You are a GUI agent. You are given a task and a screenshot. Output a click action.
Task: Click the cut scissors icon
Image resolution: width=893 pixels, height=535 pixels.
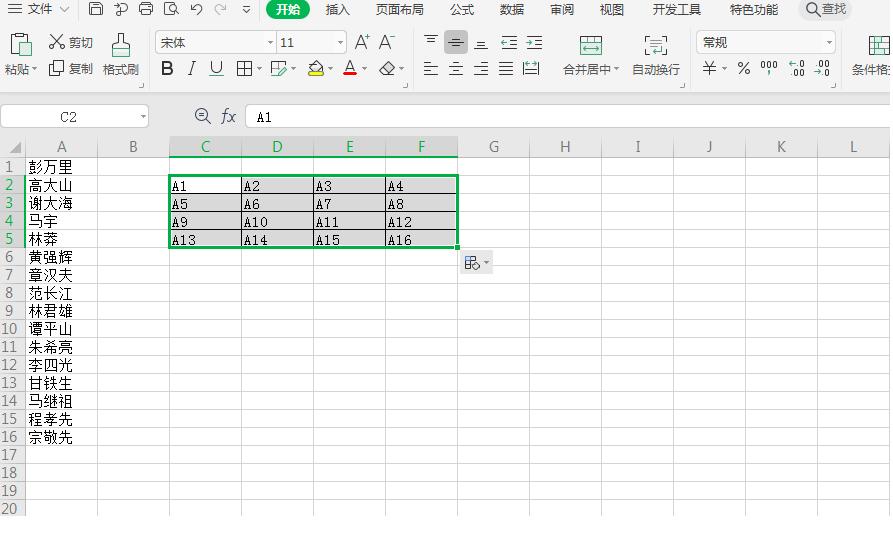pyautogui.click(x=56, y=42)
